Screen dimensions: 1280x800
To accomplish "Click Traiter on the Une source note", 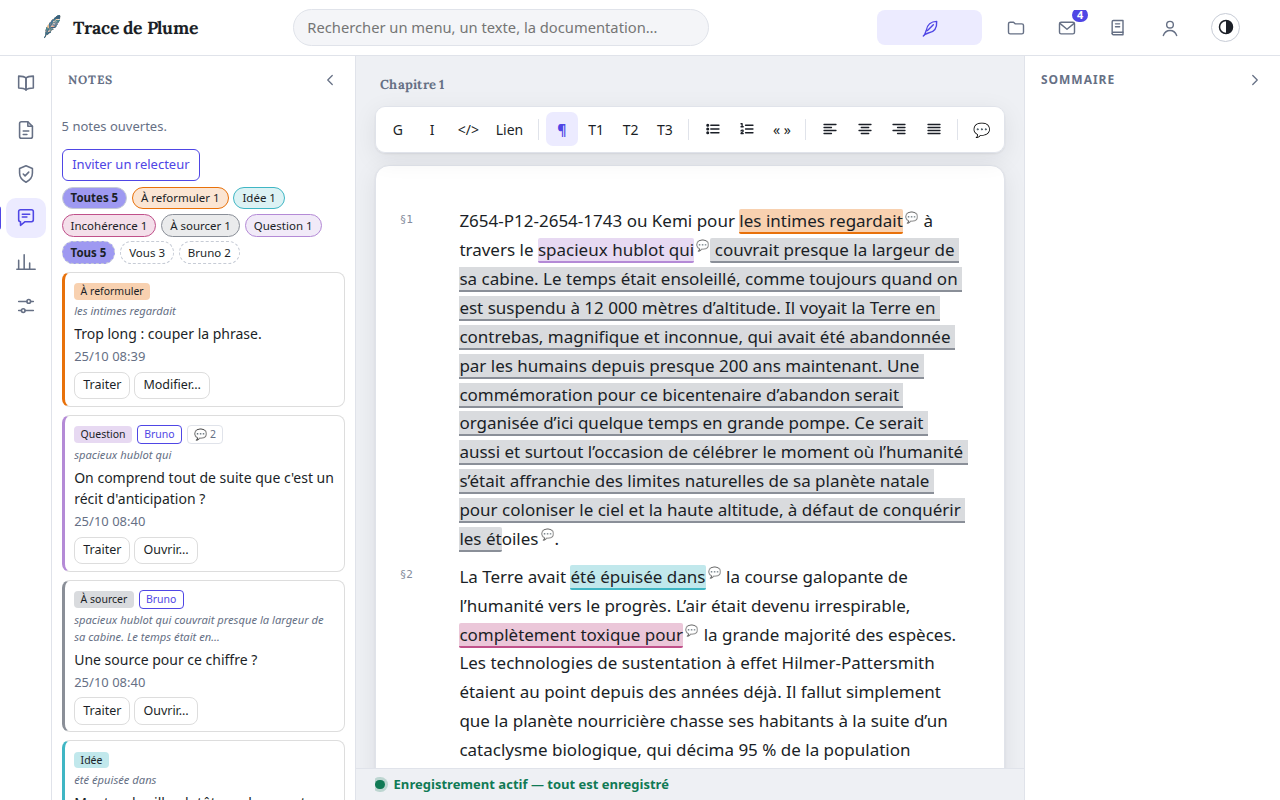I will point(102,711).
